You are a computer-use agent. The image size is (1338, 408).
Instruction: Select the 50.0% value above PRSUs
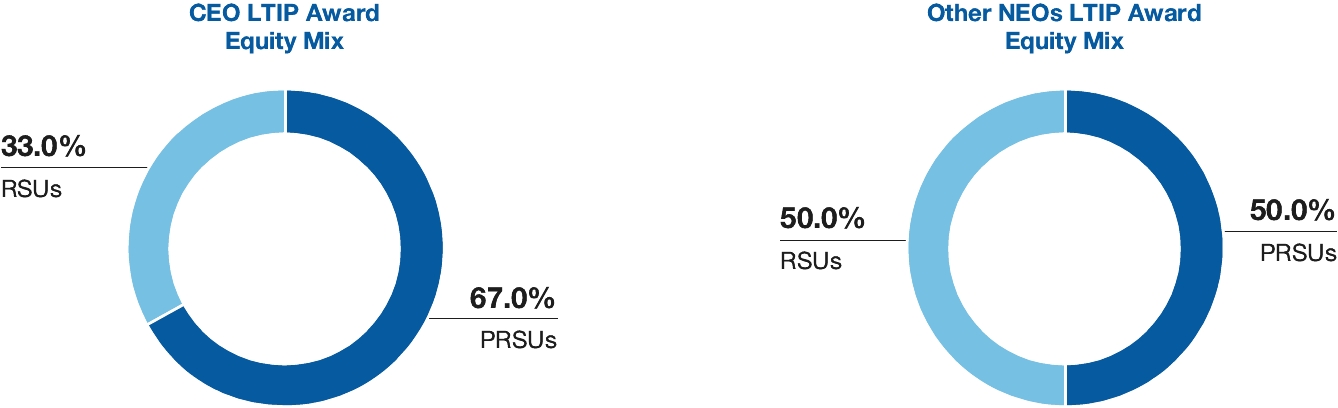[1291, 210]
